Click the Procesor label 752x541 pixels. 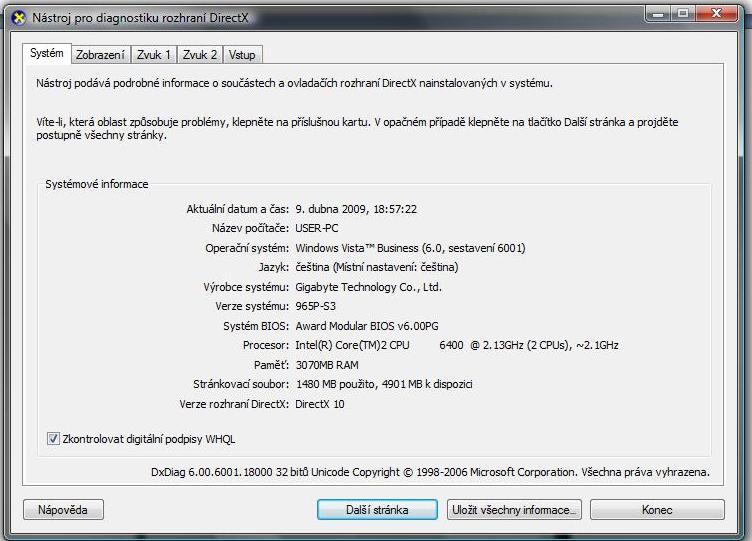point(266,345)
